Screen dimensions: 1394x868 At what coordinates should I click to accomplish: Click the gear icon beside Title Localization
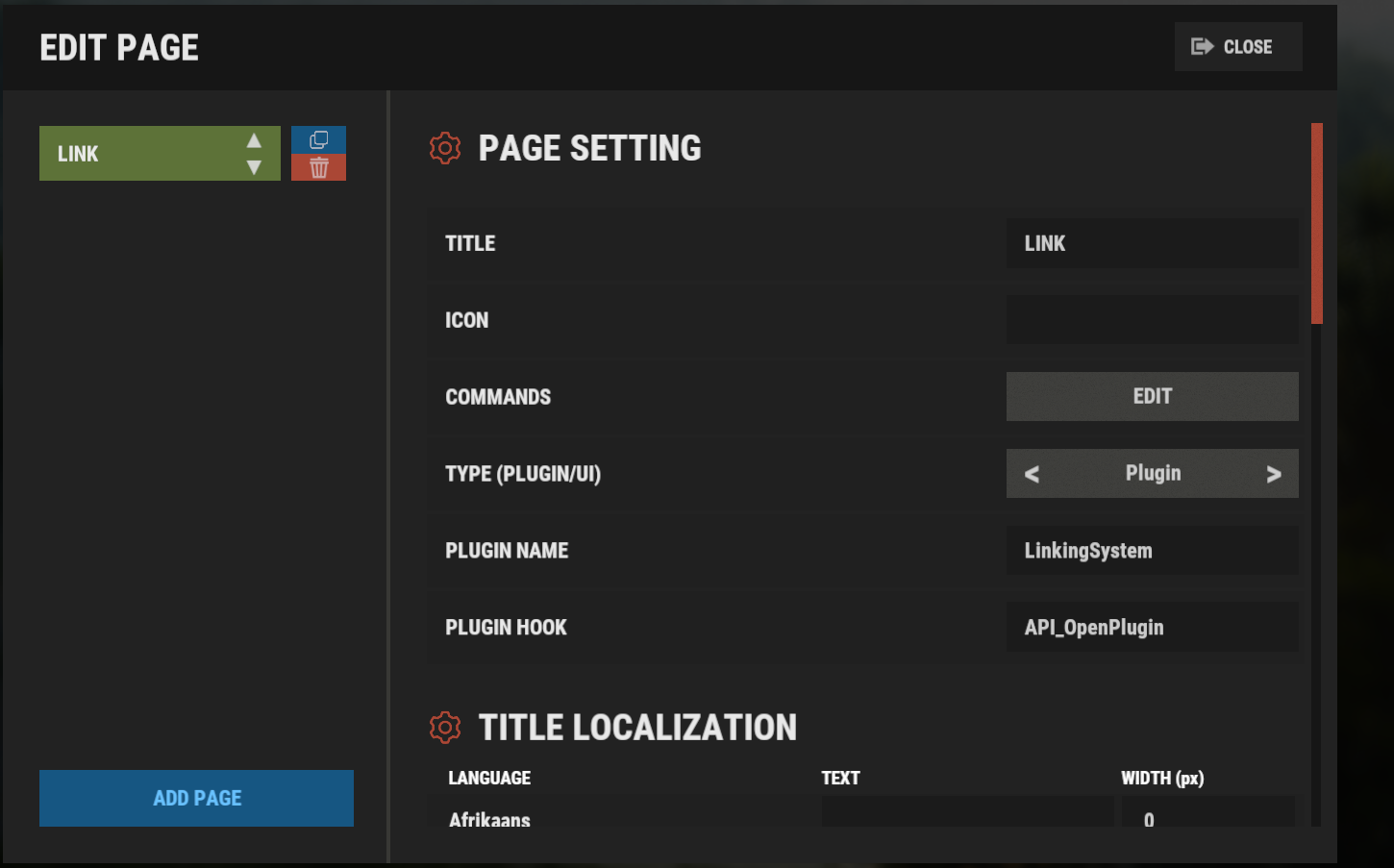point(445,728)
